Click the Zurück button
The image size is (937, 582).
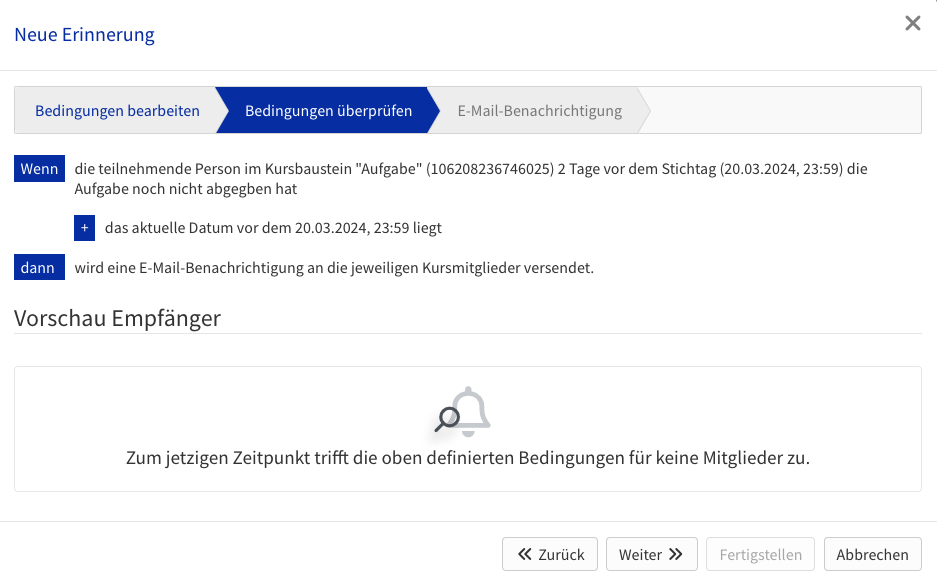[x=550, y=555]
